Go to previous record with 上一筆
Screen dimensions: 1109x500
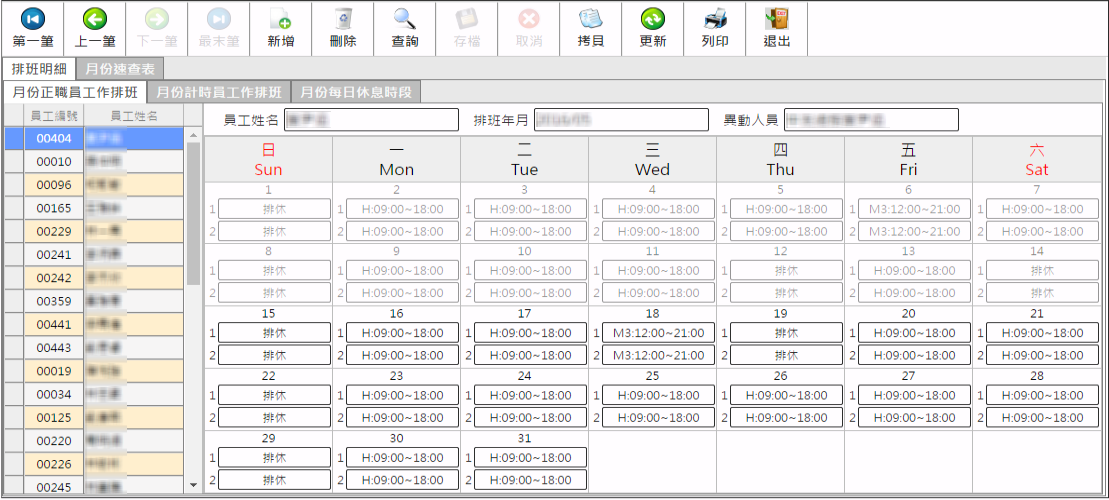tap(95, 20)
